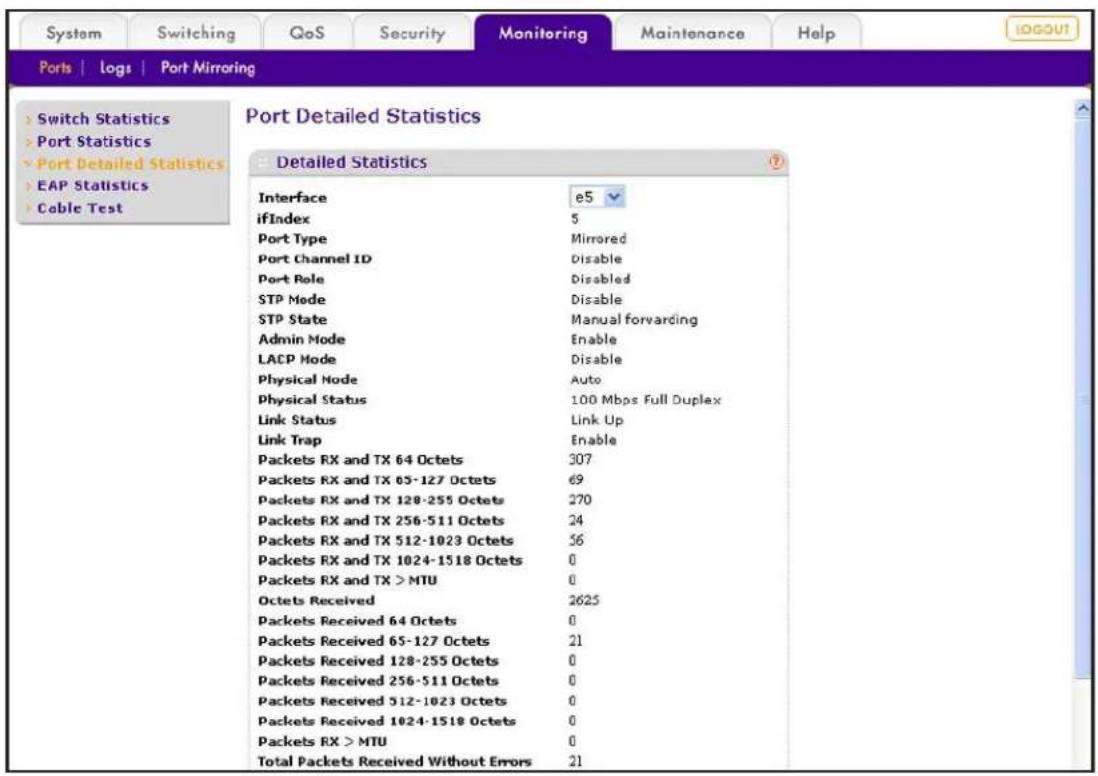The height and width of the screenshot is (776, 1098).
Task: Click Packets Received 65-127 Octets label
Action: coord(373,641)
